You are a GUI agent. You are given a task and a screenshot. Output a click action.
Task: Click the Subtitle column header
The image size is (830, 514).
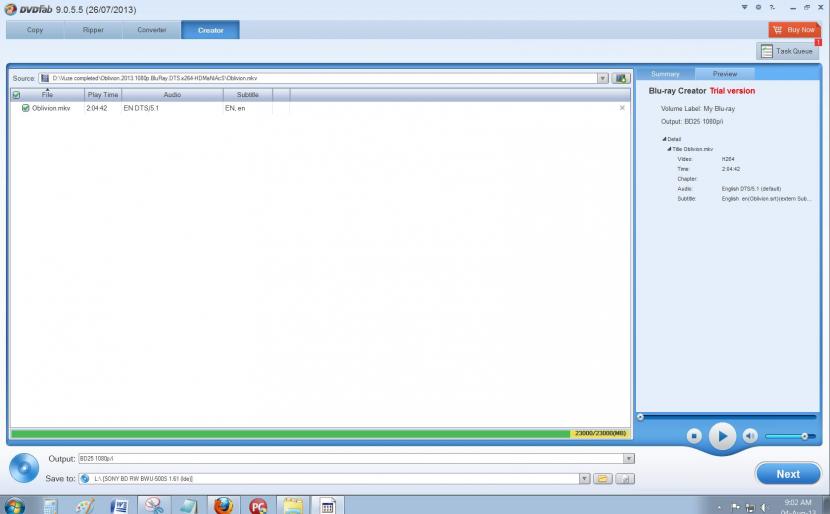[248, 95]
